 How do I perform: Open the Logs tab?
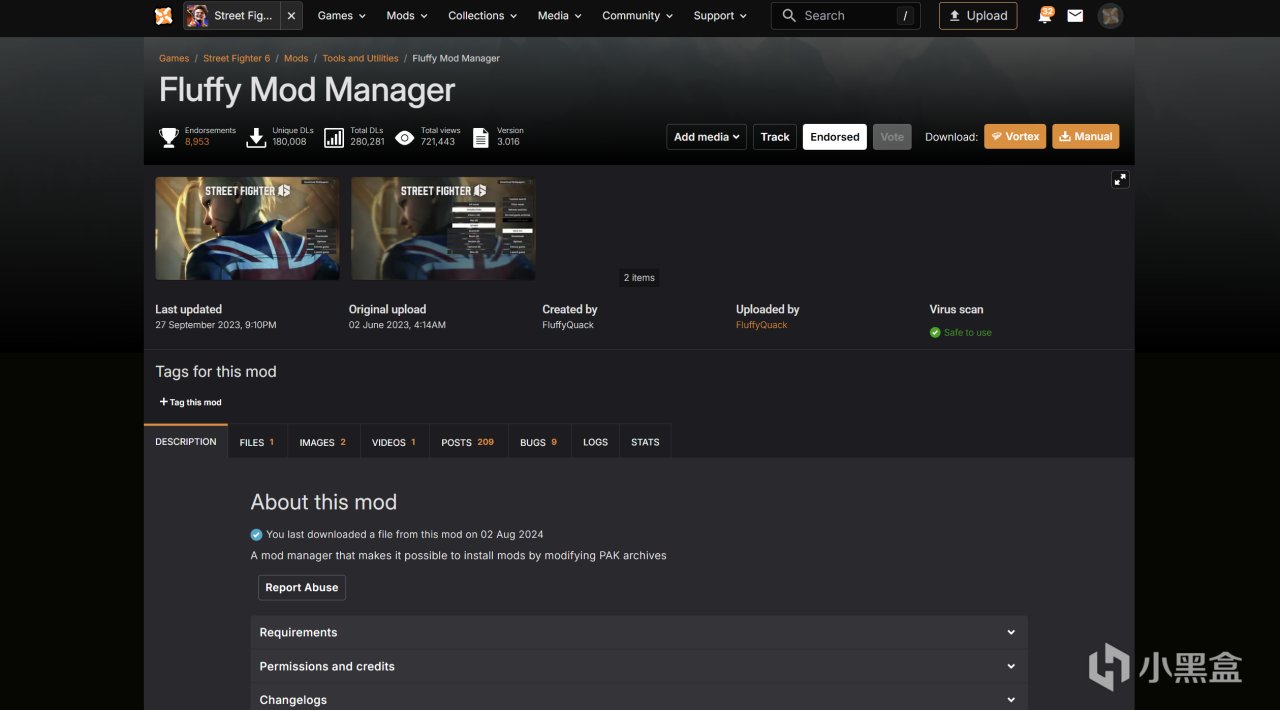tap(596, 442)
